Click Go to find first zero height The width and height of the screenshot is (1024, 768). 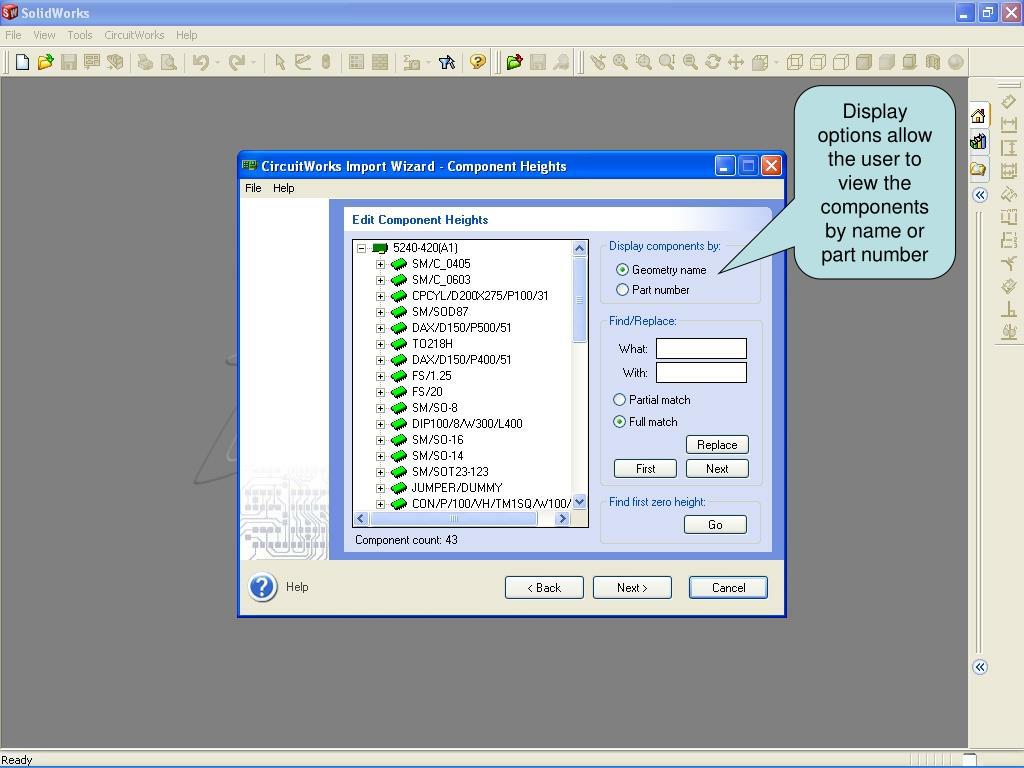(715, 524)
